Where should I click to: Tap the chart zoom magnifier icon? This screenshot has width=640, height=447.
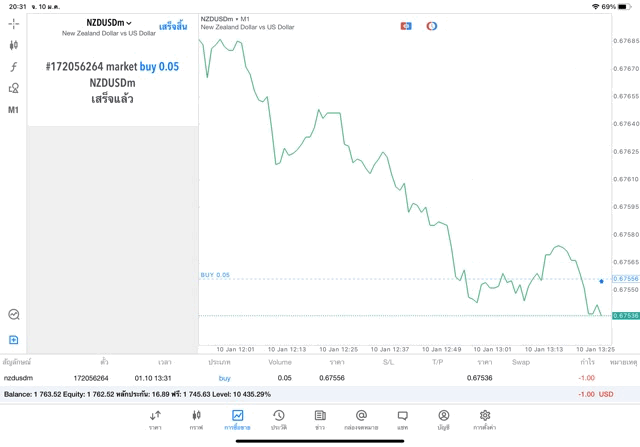[x=14, y=314]
